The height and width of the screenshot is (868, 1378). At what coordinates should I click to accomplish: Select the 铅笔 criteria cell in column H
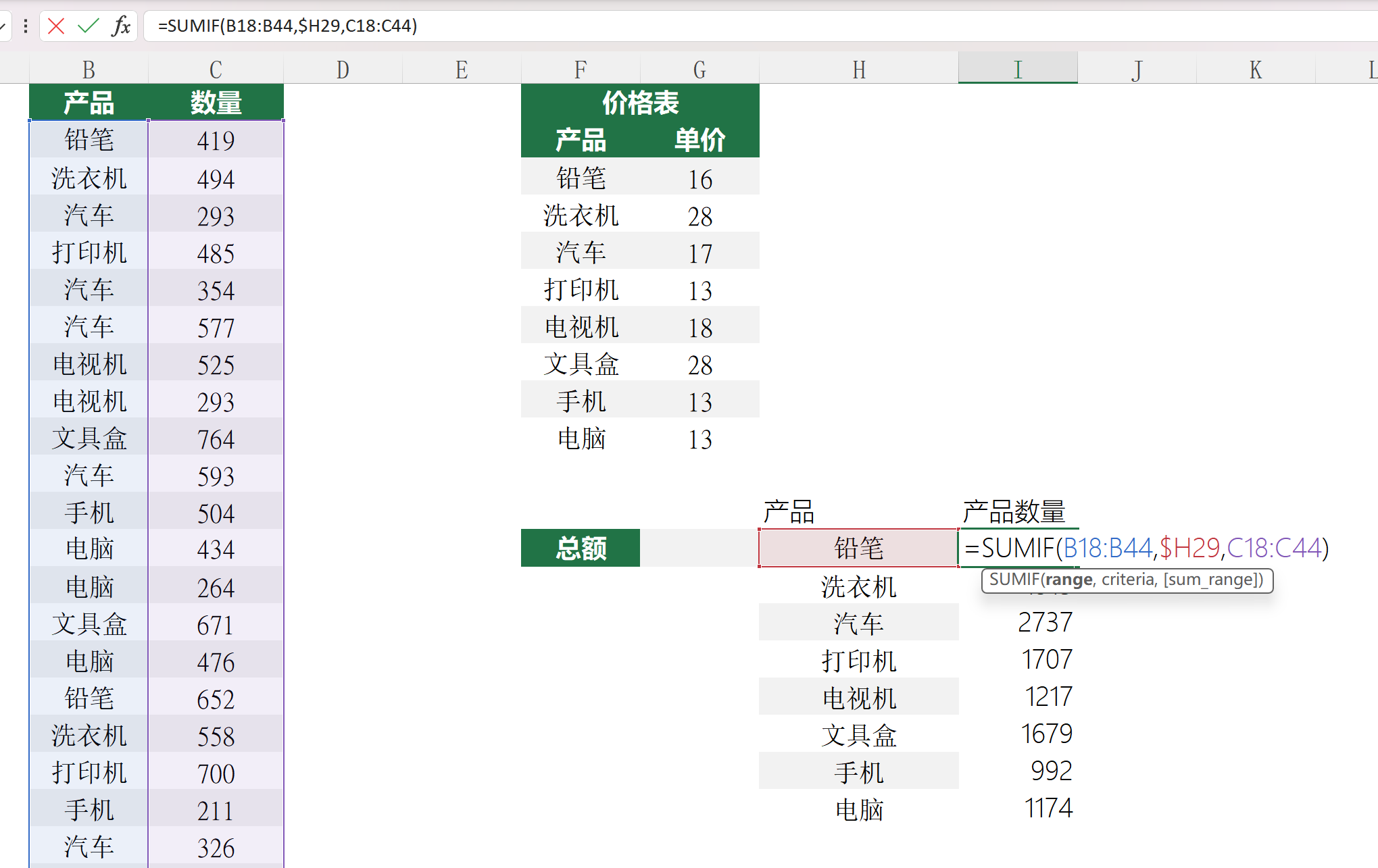point(858,548)
